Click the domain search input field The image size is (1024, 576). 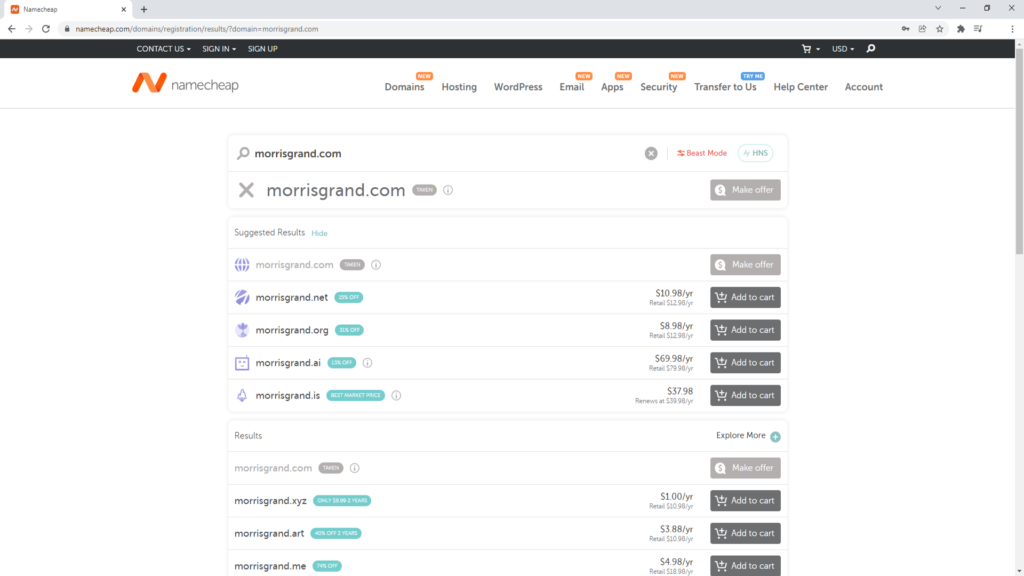tap(444, 153)
